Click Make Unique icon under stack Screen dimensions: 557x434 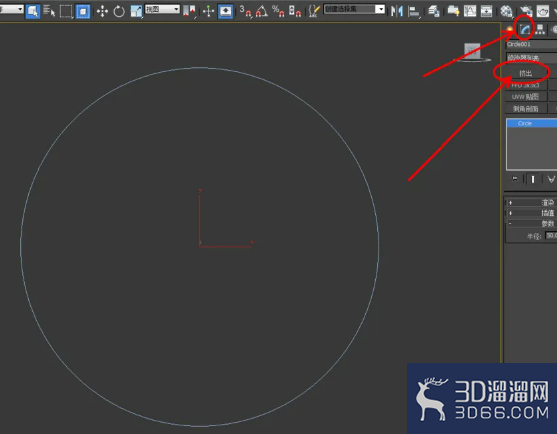click(551, 179)
